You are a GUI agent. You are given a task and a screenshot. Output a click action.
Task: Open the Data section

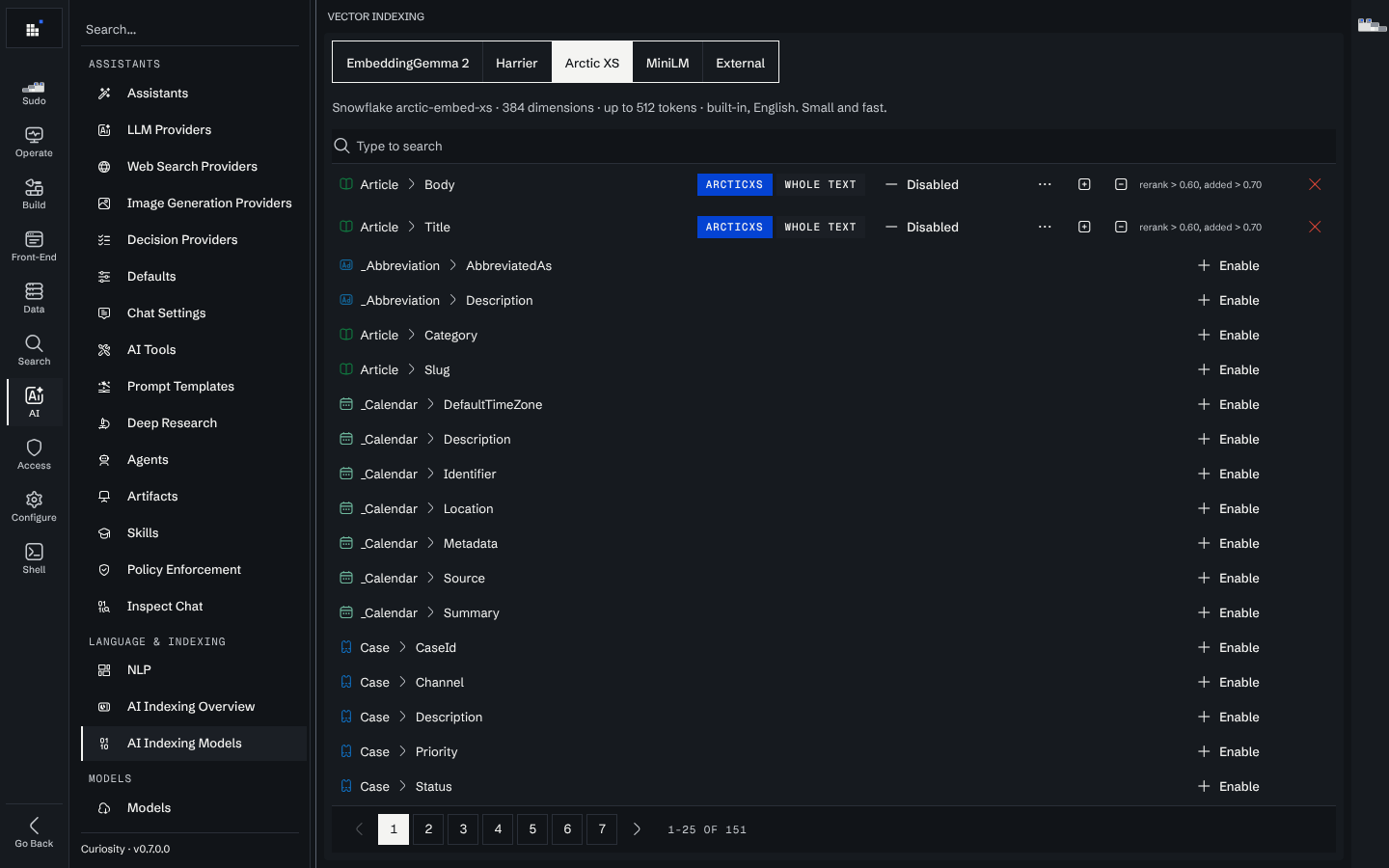click(x=34, y=298)
